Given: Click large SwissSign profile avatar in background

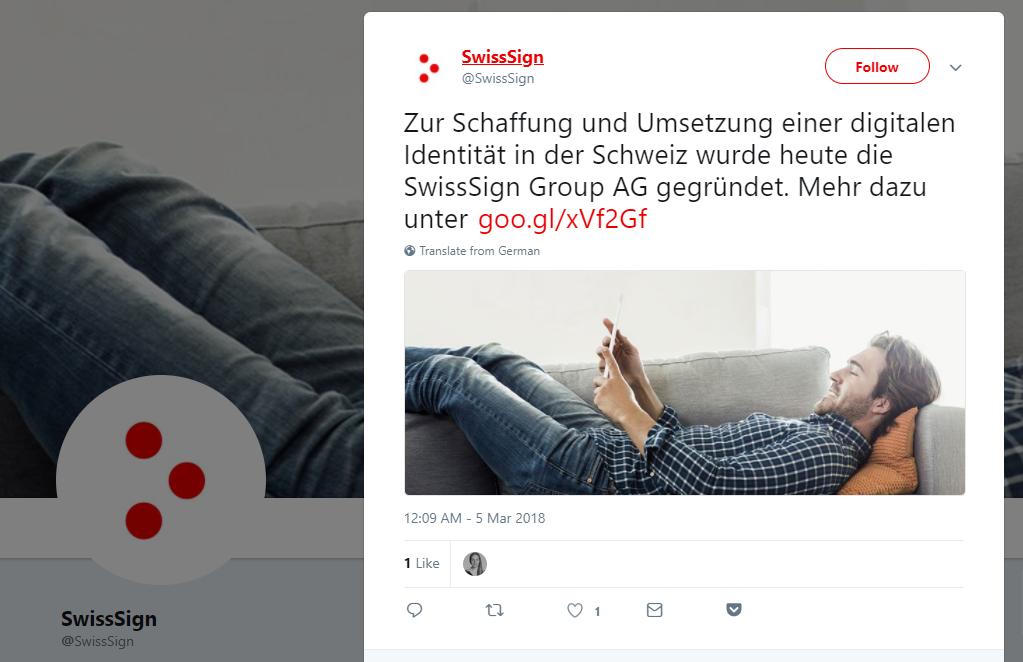Looking at the screenshot, I should point(161,480).
